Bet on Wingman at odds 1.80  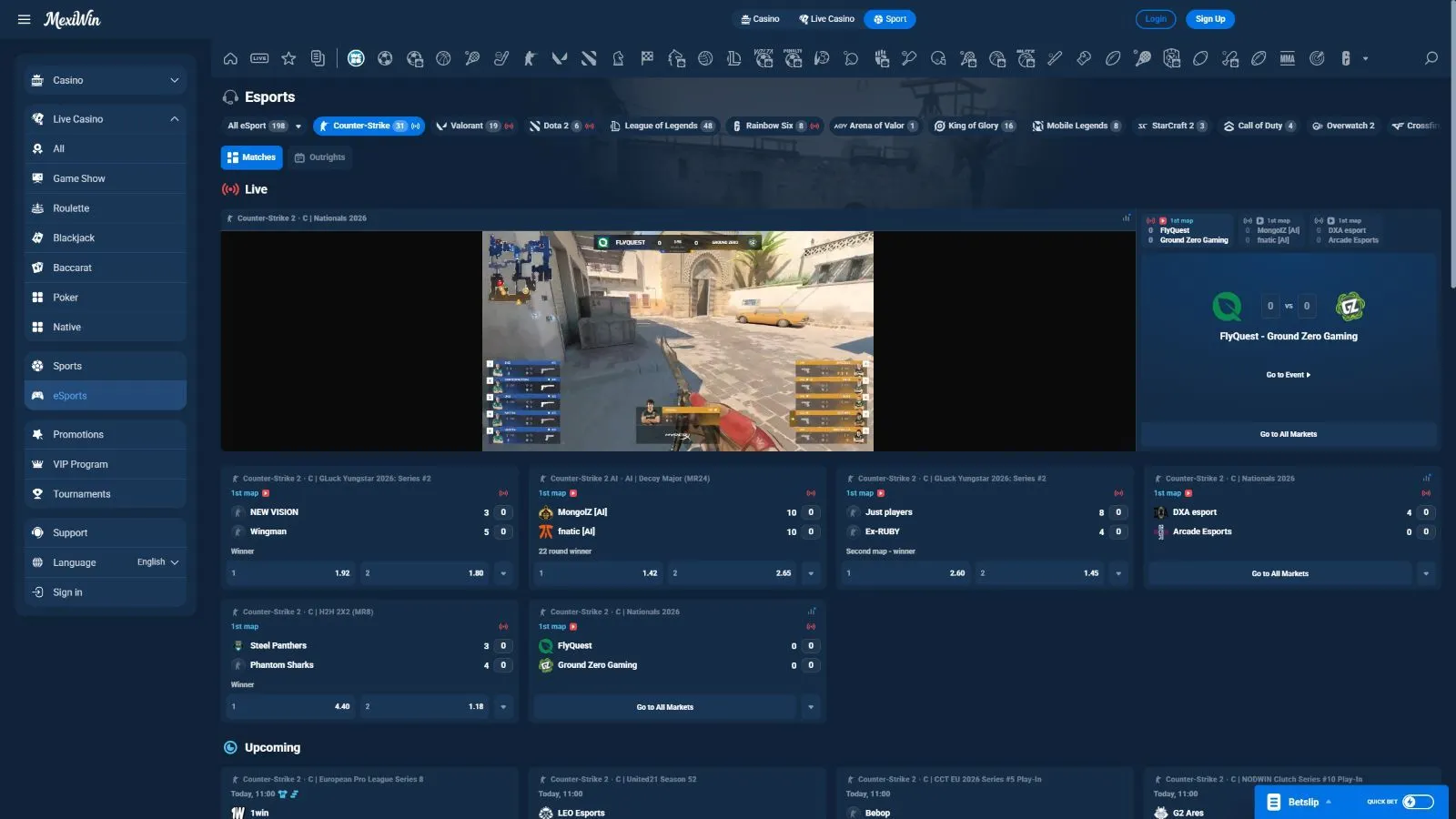pyautogui.click(x=425, y=573)
